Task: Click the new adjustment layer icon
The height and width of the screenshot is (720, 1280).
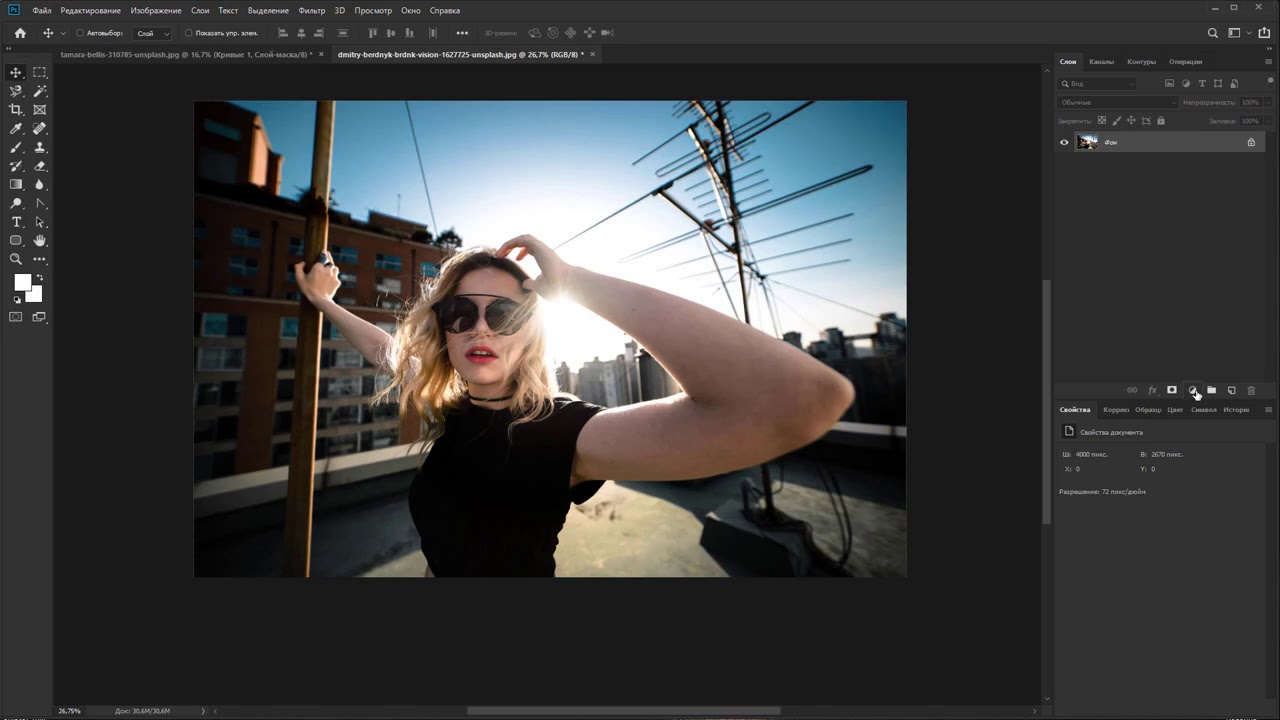Action: pyautogui.click(x=1192, y=390)
